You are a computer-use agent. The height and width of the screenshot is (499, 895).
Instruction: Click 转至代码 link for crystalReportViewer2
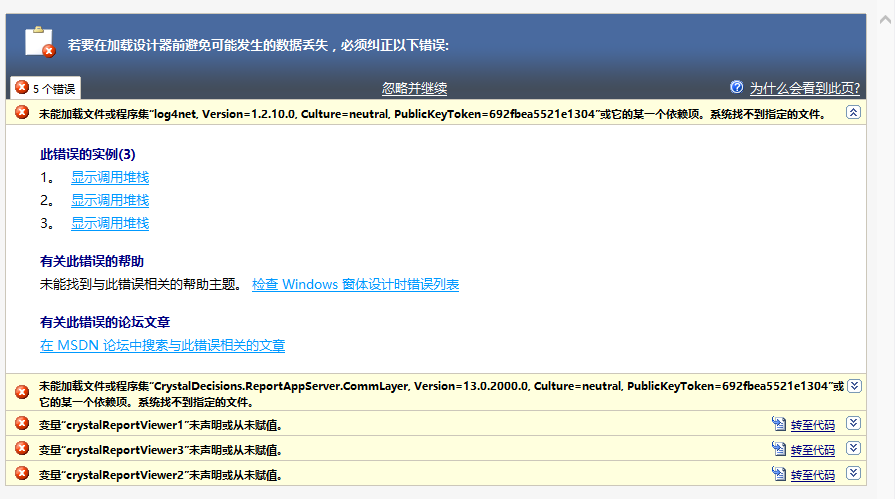pyautogui.click(x=813, y=476)
